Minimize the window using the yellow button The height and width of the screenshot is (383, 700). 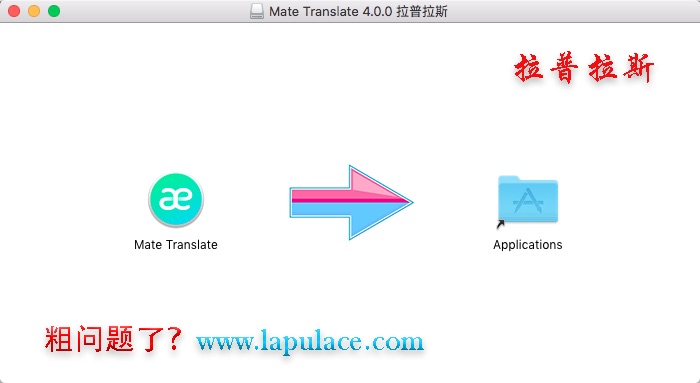[x=34, y=11]
